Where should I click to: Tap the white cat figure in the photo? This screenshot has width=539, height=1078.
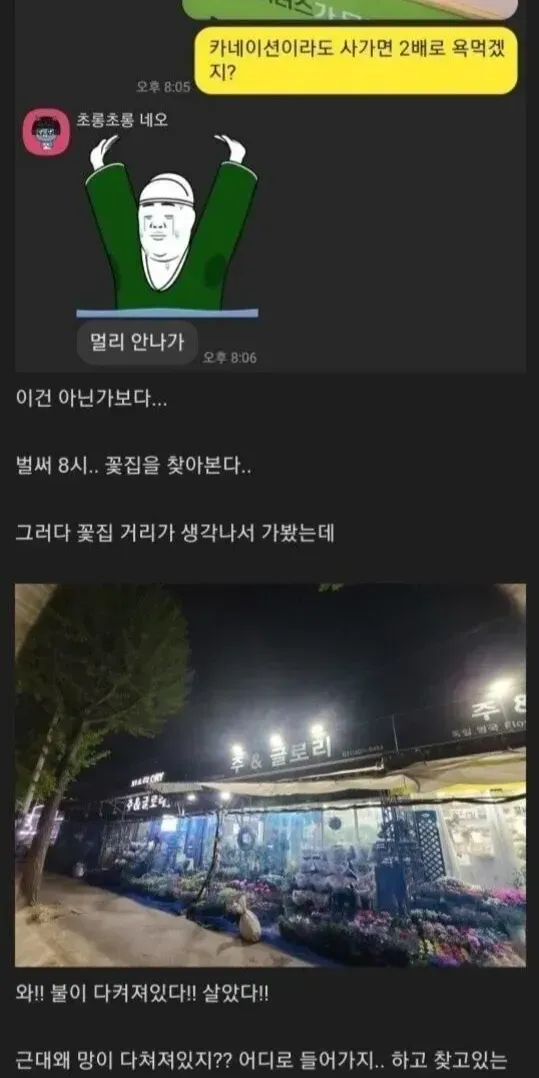pyautogui.click(x=248, y=918)
